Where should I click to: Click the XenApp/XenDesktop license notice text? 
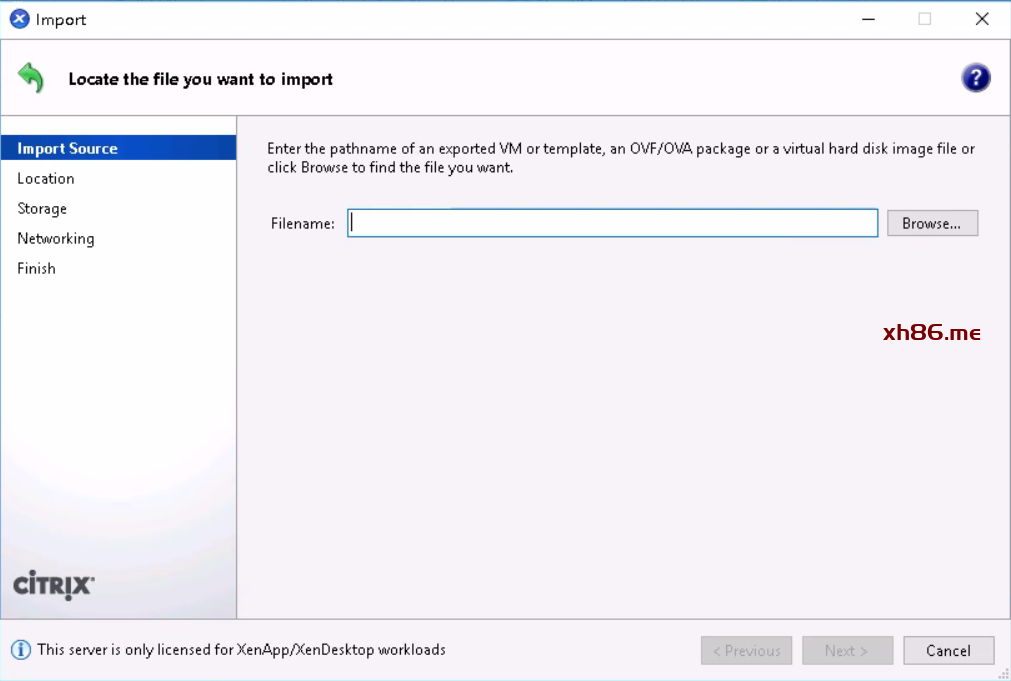pos(241,650)
